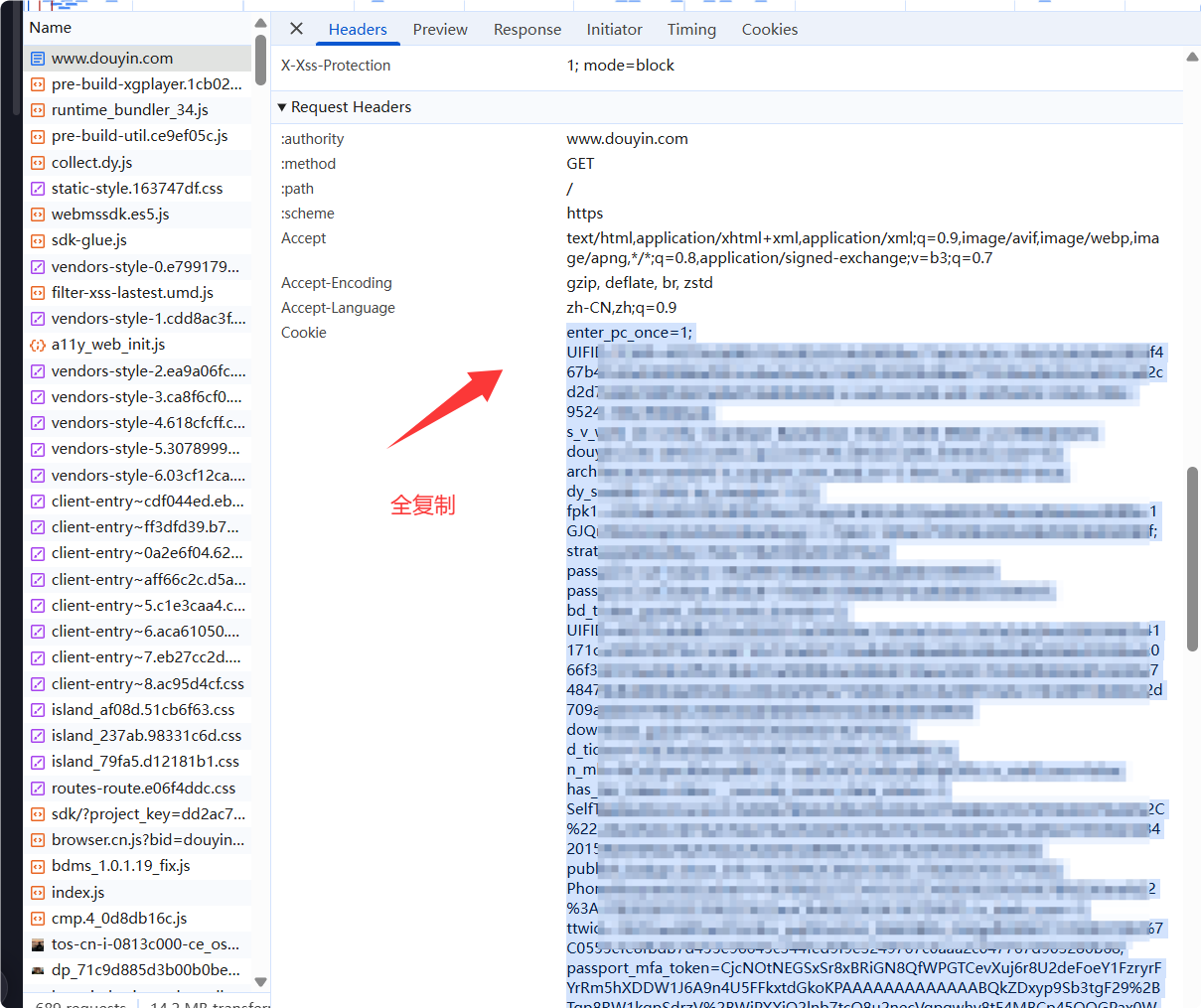1201x1008 pixels.
Task: Open the Timing tab
Action: pyautogui.click(x=691, y=30)
